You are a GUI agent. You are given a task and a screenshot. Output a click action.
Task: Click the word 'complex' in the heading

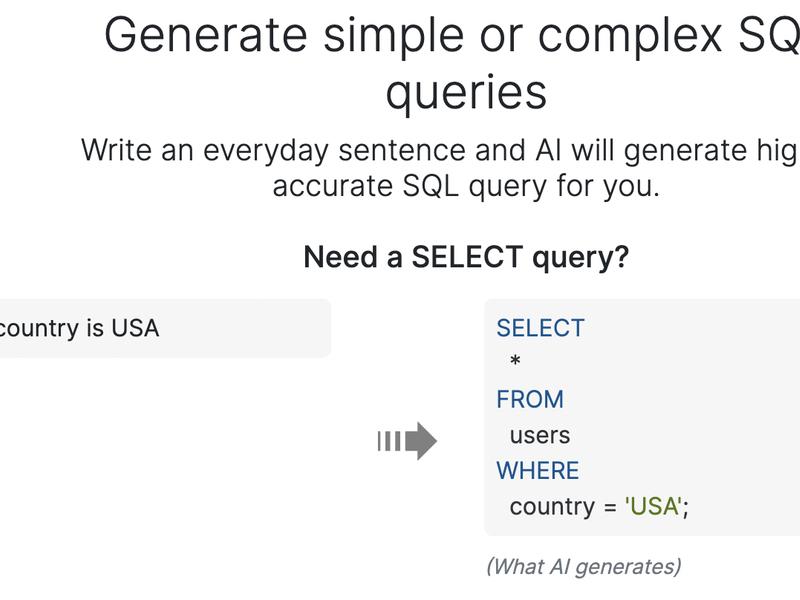pyautogui.click(x=630, y=37)
